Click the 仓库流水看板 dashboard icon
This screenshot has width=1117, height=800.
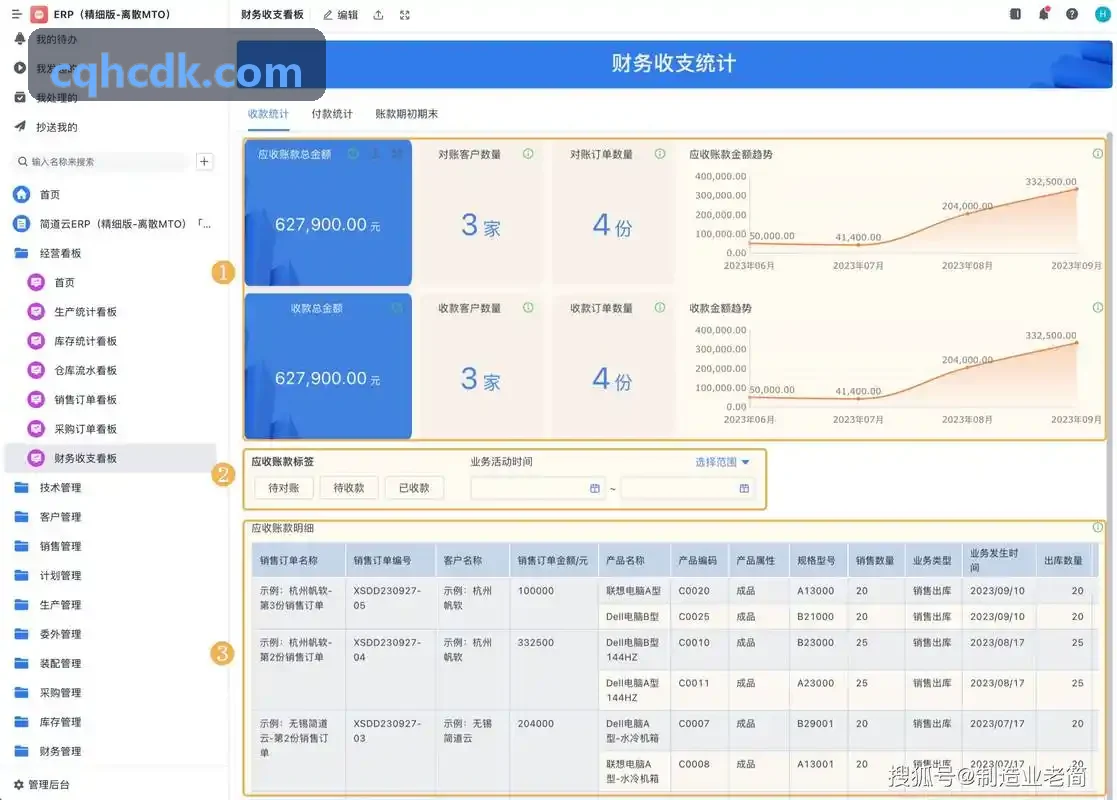[36, 370]
